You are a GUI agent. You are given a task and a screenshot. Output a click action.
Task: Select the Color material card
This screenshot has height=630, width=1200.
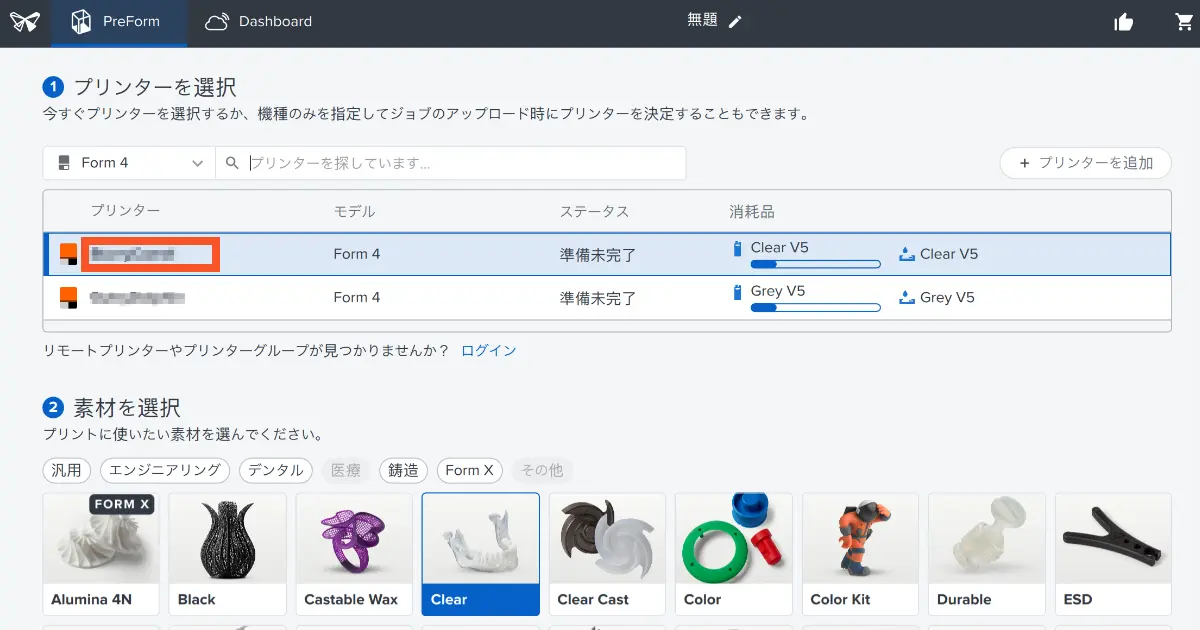(734, 554)
